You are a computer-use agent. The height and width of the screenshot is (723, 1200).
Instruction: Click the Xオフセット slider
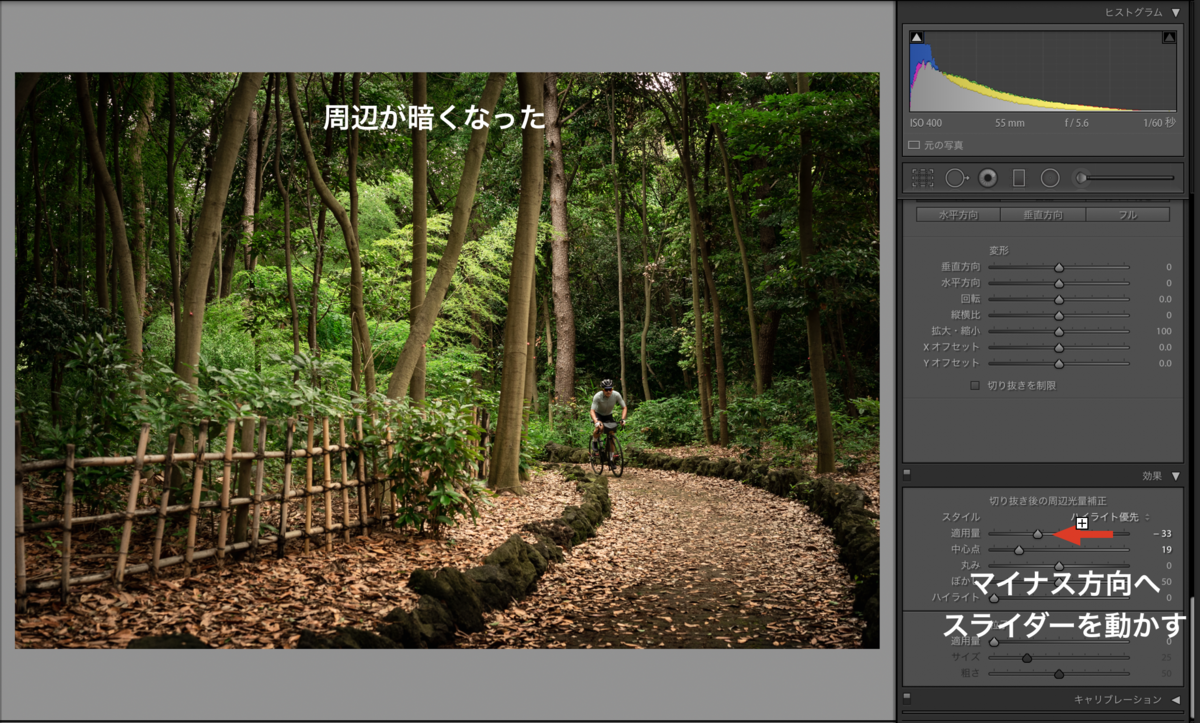1059,347
